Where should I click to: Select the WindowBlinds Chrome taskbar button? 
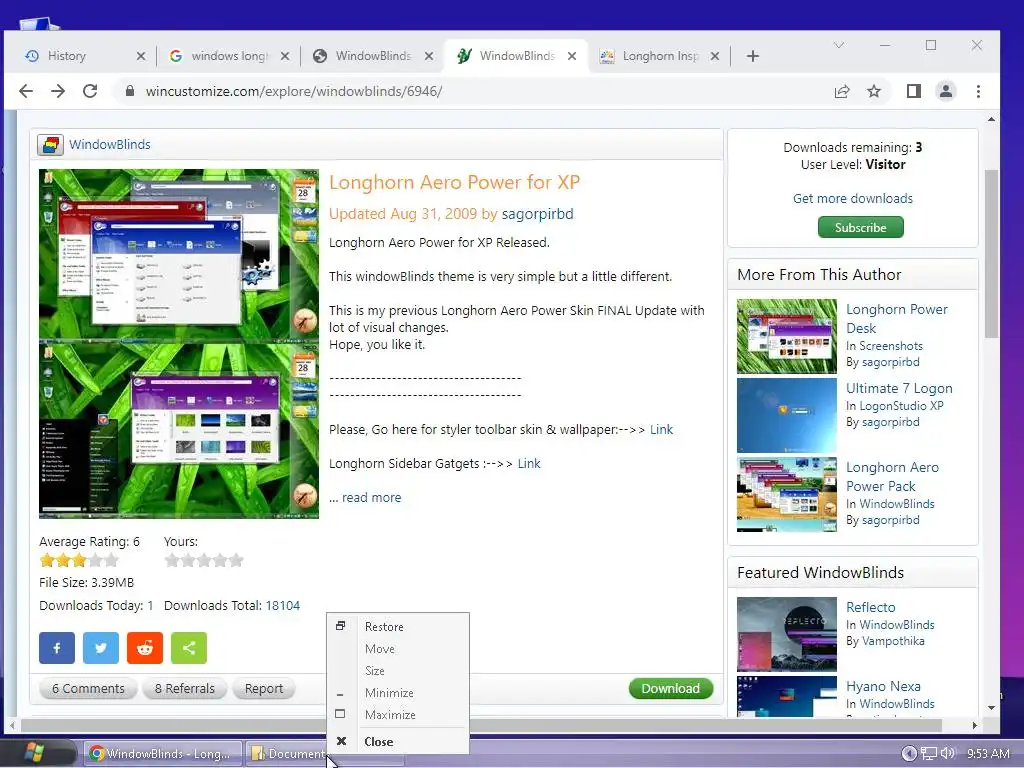point(162,754)
